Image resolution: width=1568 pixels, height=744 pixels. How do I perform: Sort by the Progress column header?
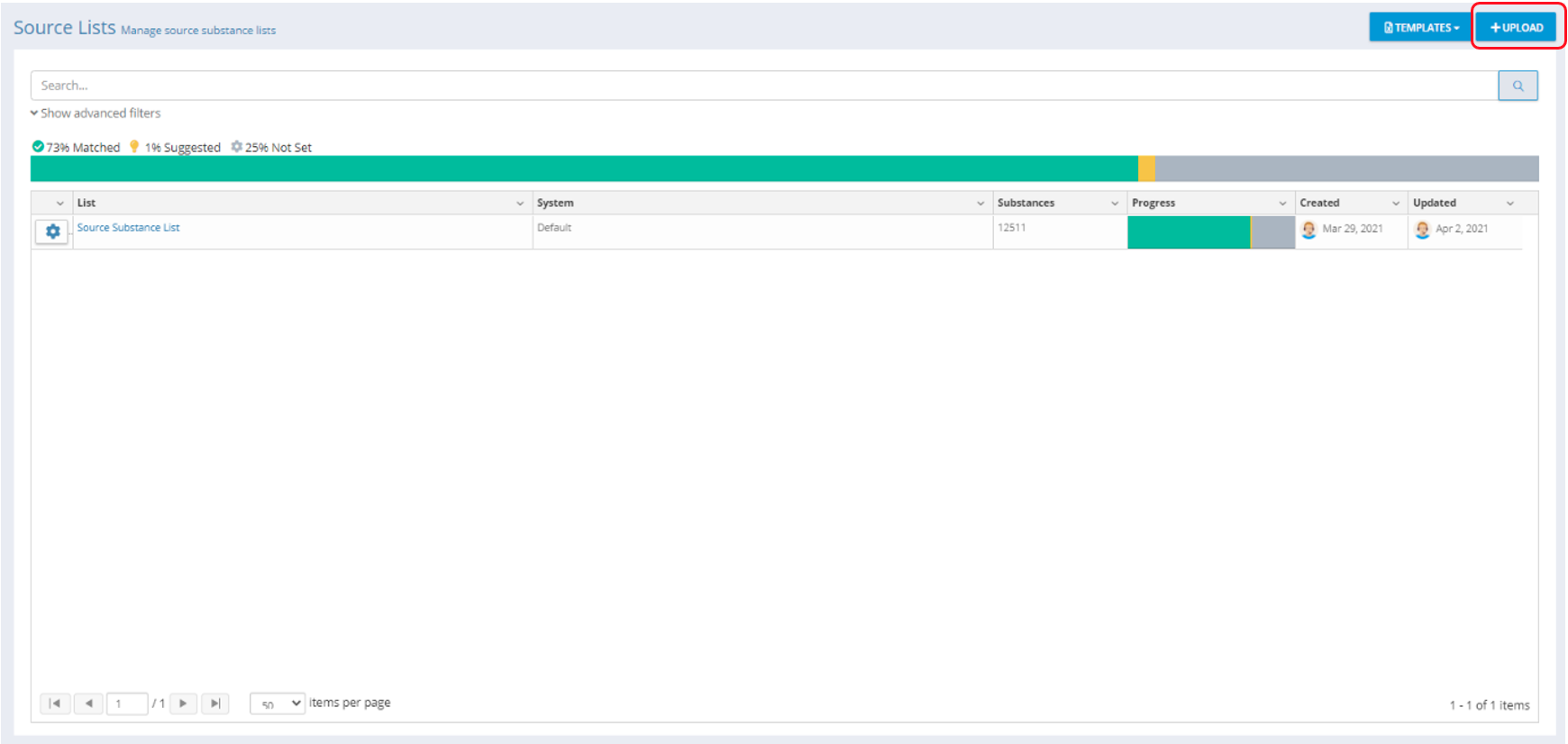1153,204
